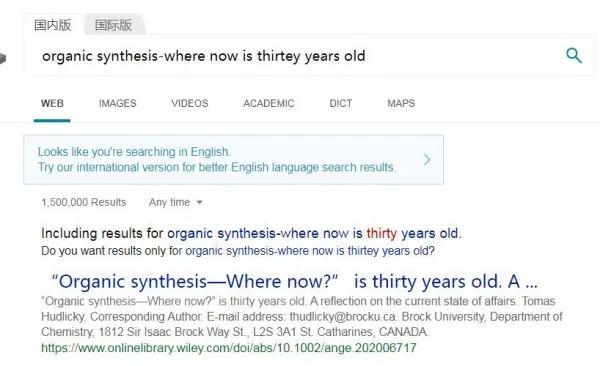Screen dimensions: 600x366
Task: Search only for original thirtey query link
Action: 310,251
